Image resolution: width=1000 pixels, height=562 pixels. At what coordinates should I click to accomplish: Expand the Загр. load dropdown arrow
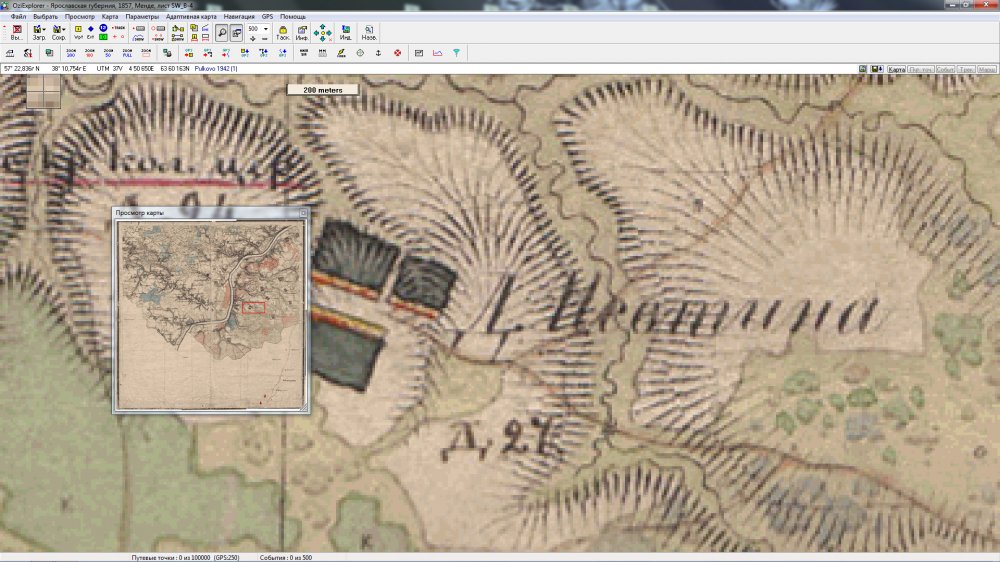[x=45, y=29]
